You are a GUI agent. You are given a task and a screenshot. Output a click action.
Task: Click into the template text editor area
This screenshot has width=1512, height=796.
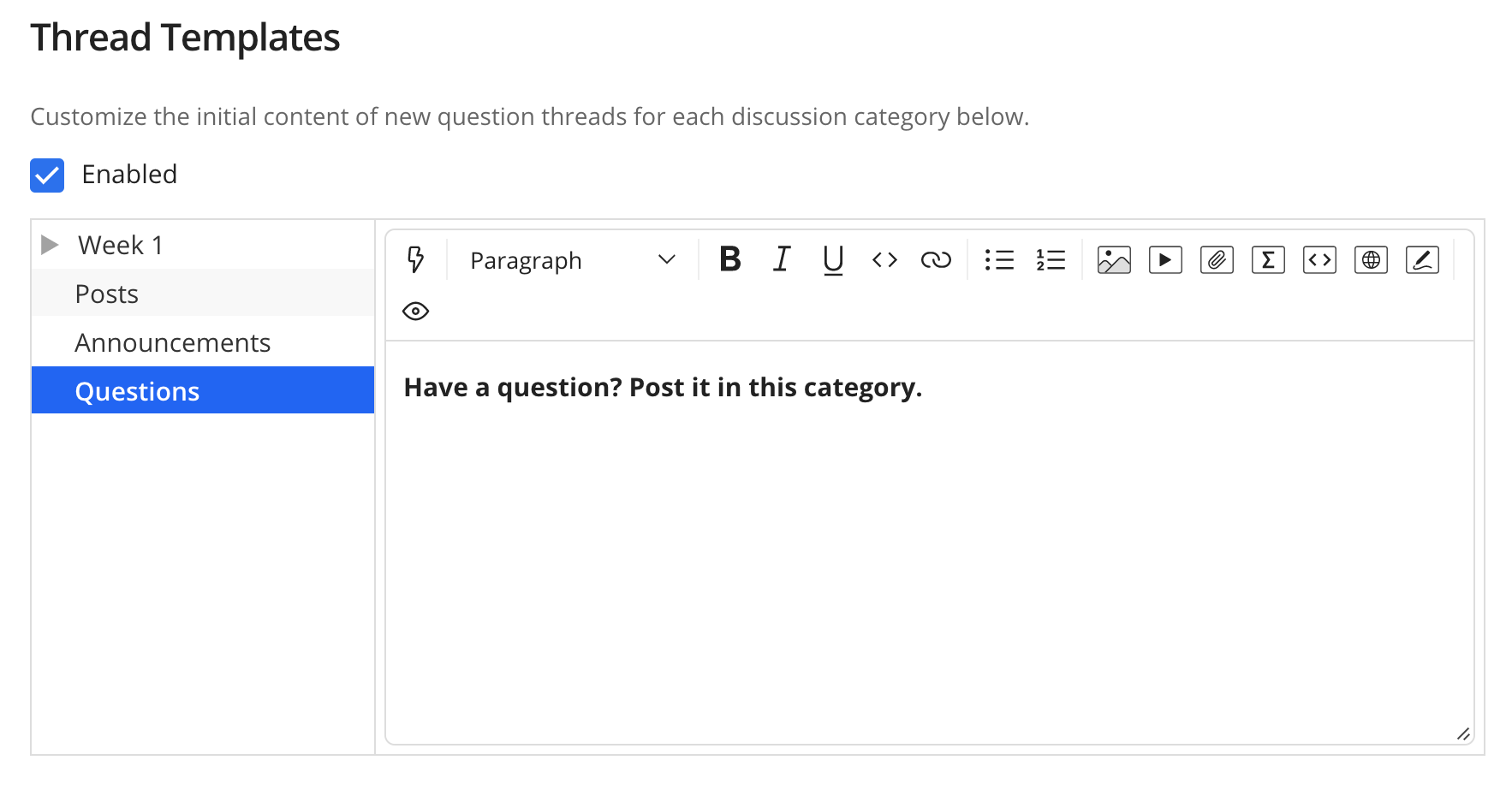point(929,548)
